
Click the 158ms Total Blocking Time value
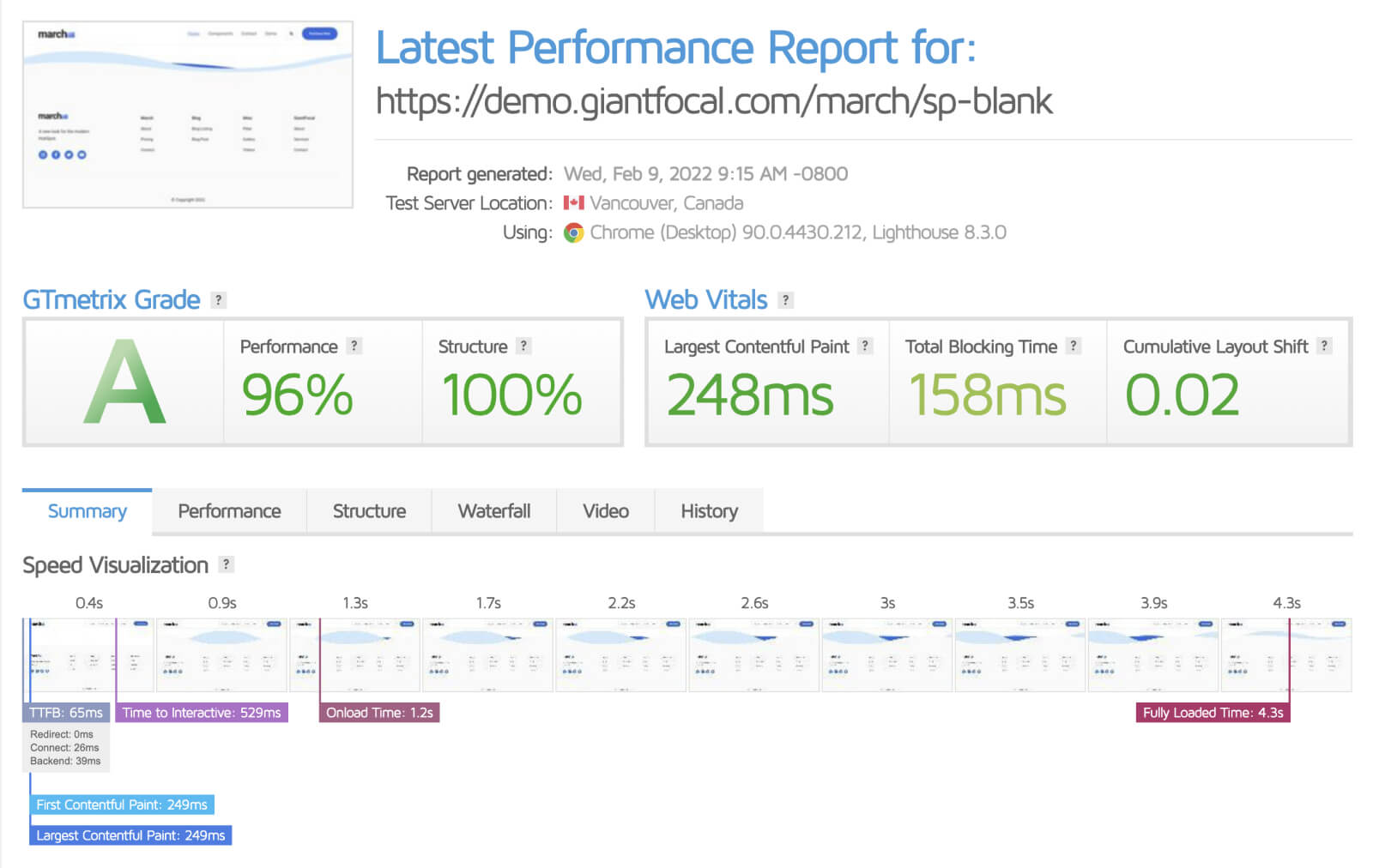987,395
